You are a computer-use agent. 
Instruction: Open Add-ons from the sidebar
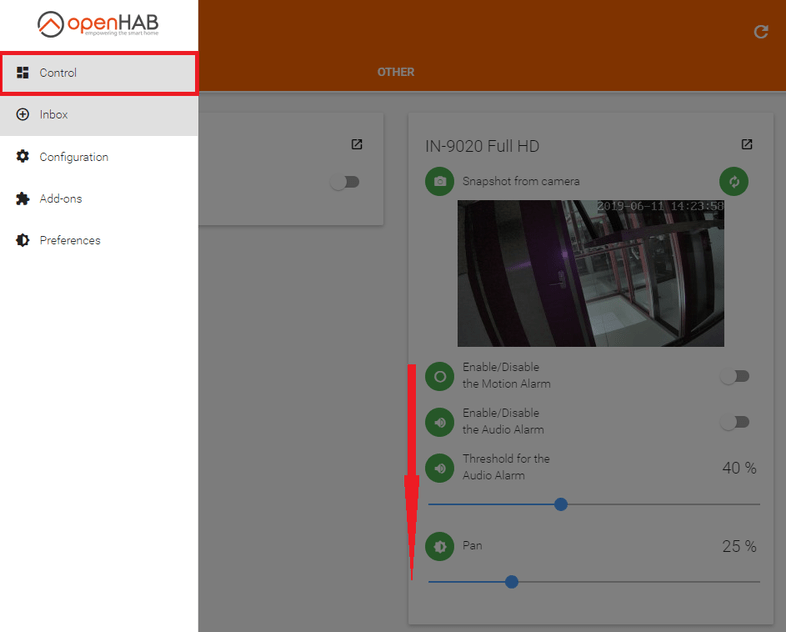click(98, 199)
